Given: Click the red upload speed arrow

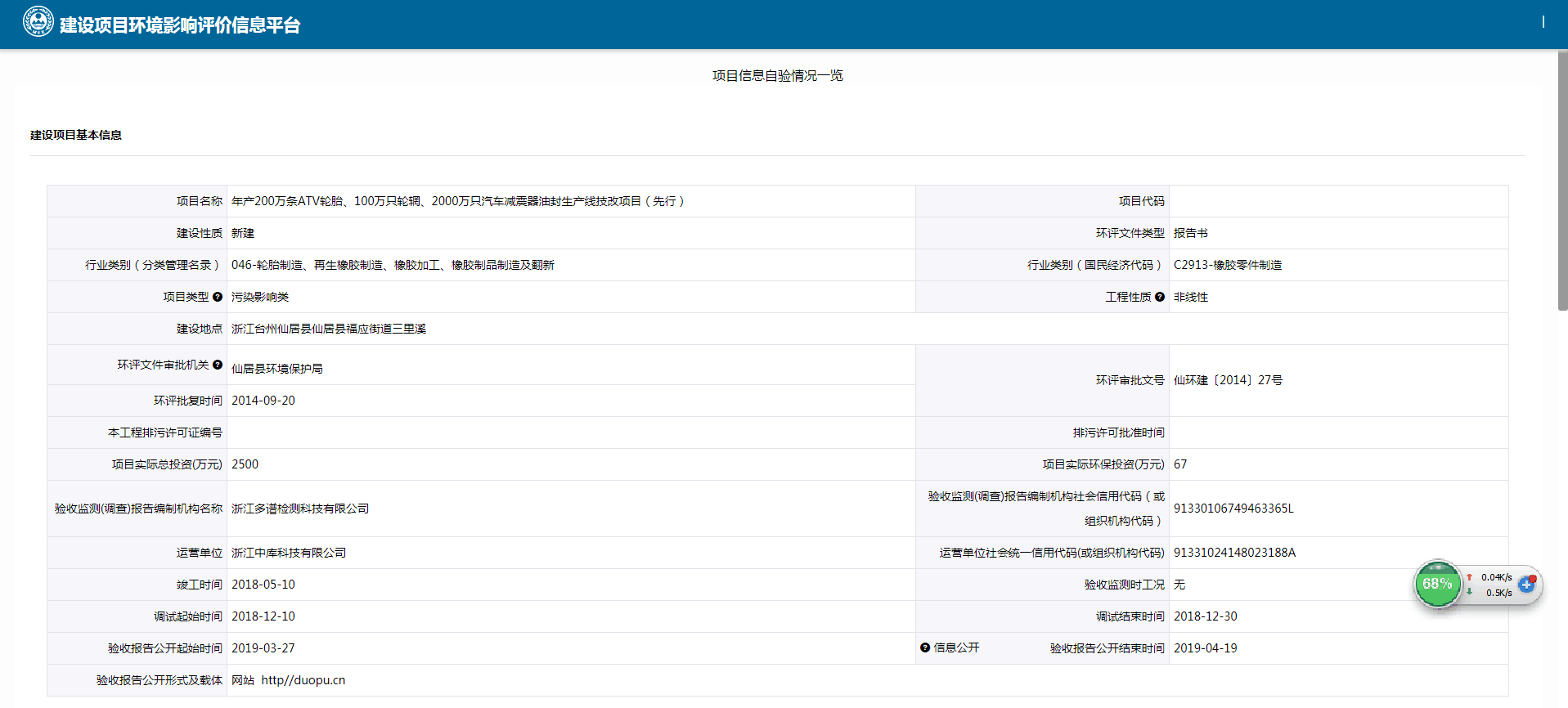Looking at the screenshot, I should pos(1469,577).
